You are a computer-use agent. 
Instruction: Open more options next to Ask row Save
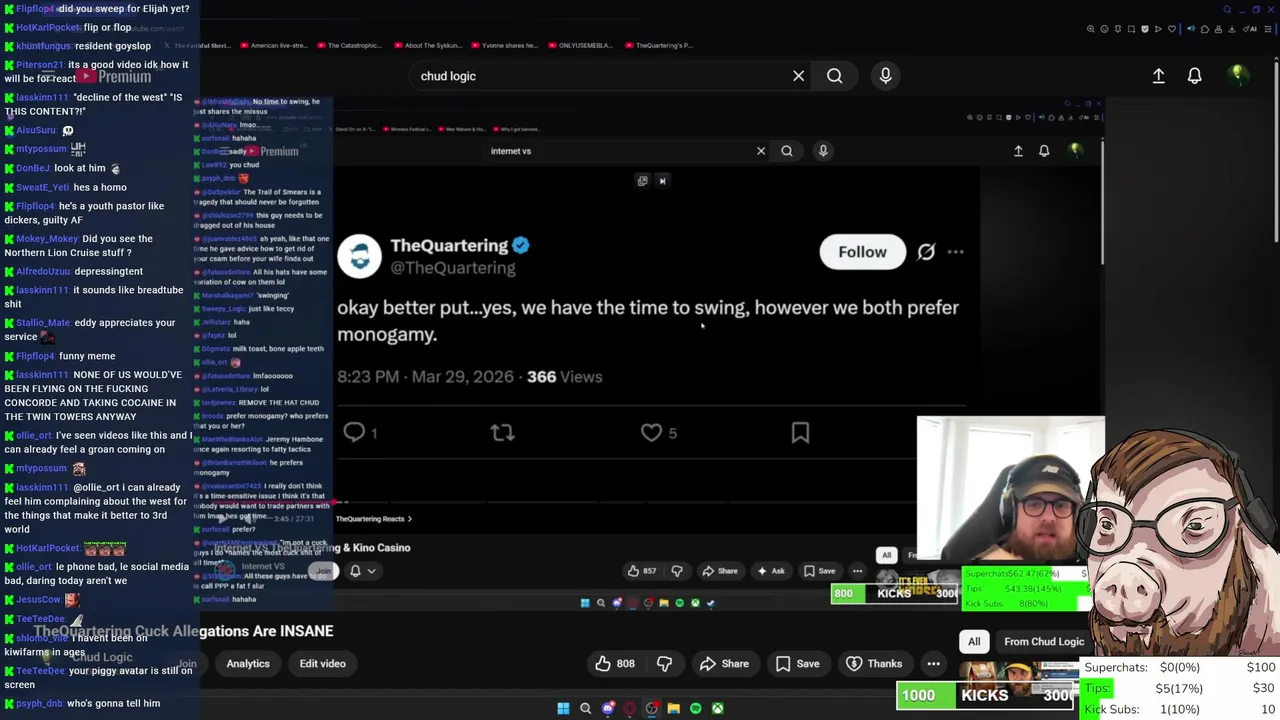pyautogui.click(x=857, y=571)
